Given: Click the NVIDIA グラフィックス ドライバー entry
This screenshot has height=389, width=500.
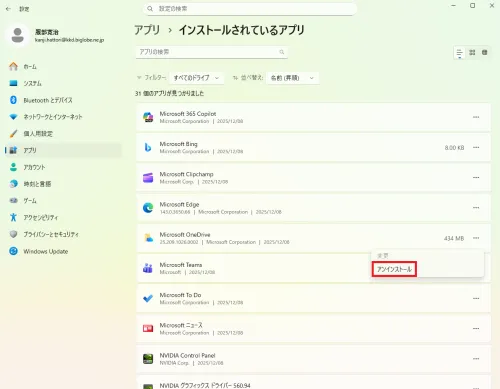Looking at the screenshot, I should [x=313, y=383].
